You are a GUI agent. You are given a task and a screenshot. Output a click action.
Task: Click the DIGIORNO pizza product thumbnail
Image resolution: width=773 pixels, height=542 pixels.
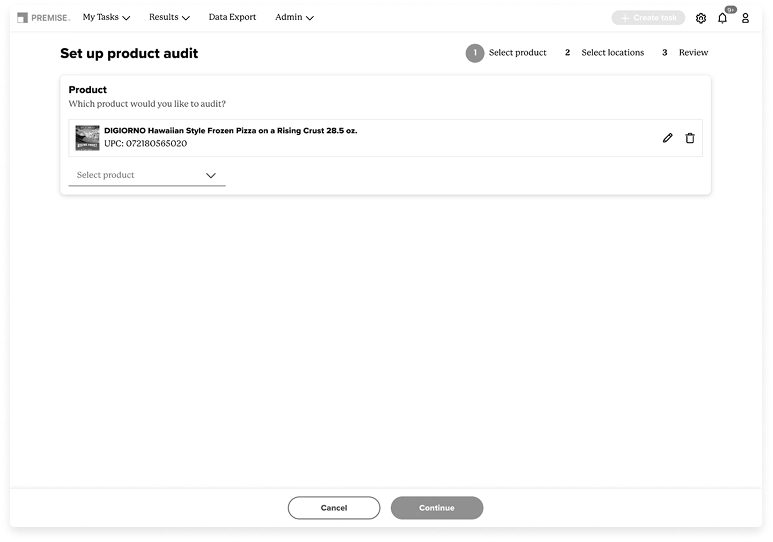point(87,138)
